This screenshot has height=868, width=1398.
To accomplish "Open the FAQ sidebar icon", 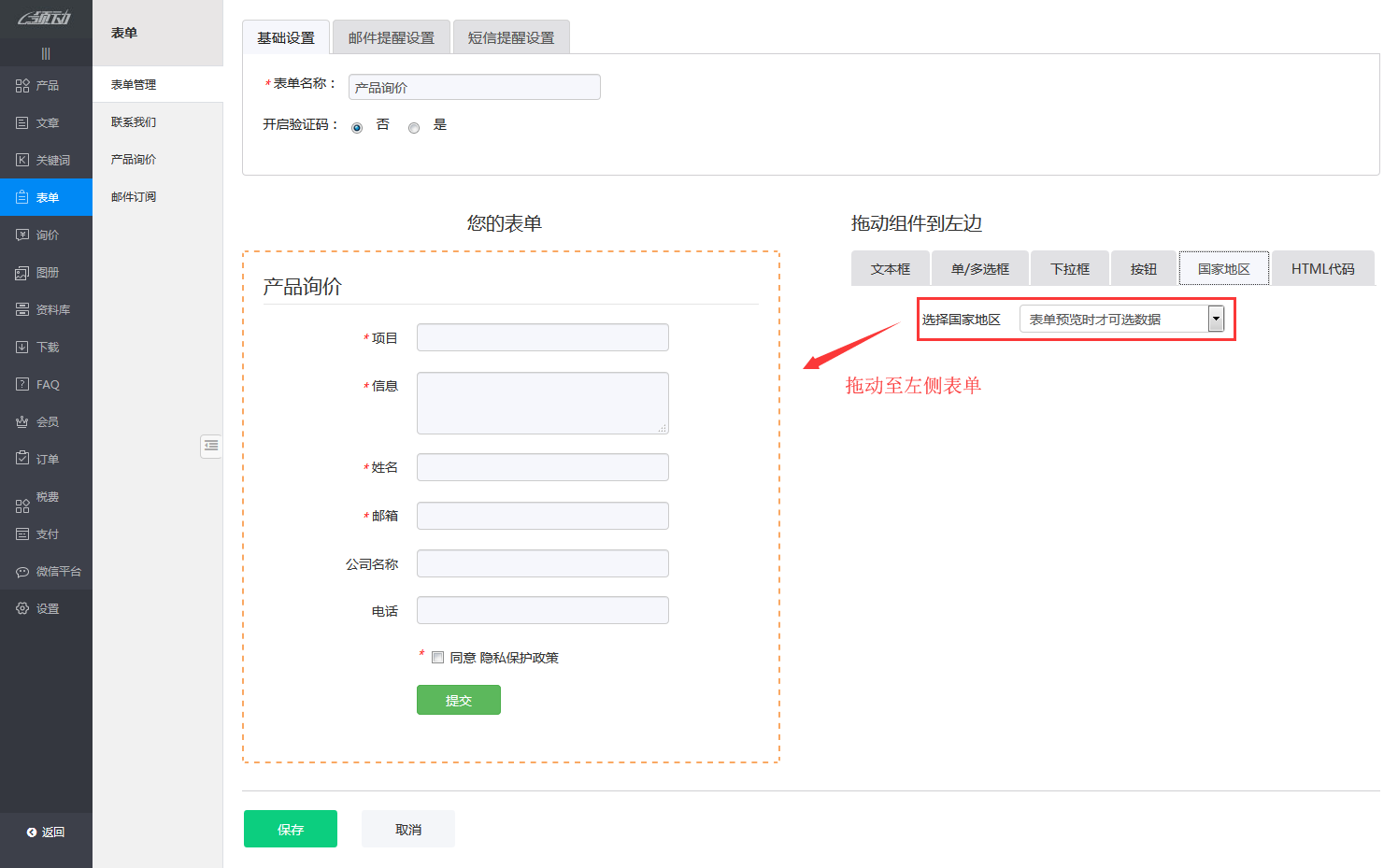I will pos(22,385).
